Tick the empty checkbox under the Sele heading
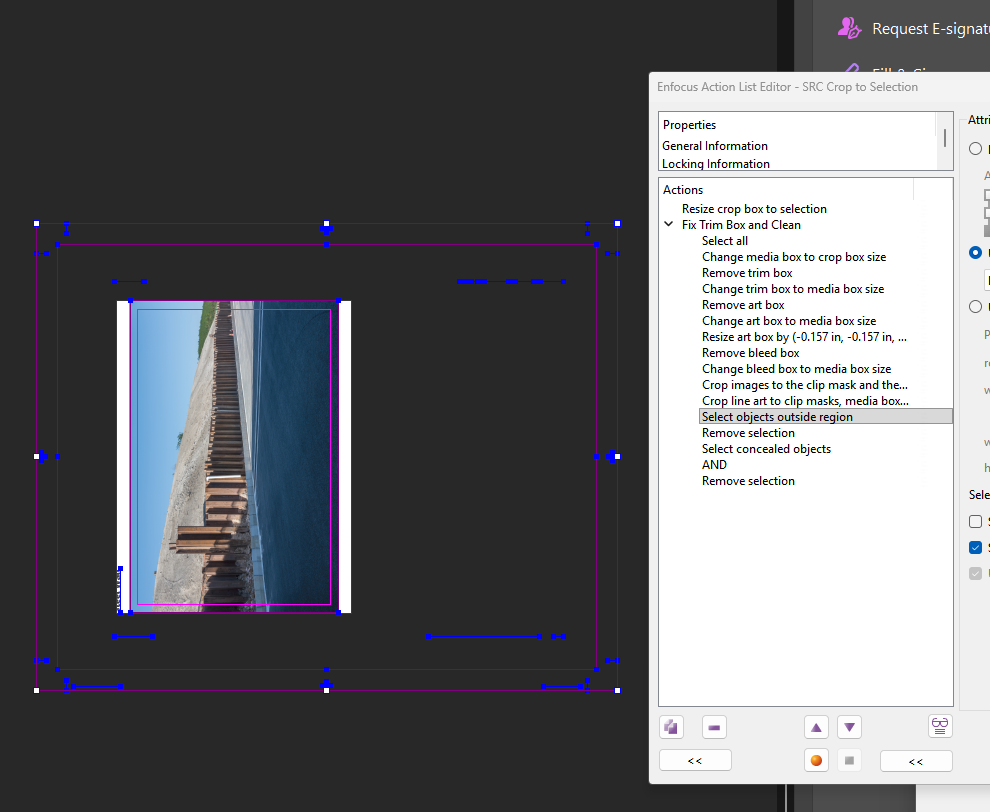Viewport: 990px width, 812px height. coord(975,521)
